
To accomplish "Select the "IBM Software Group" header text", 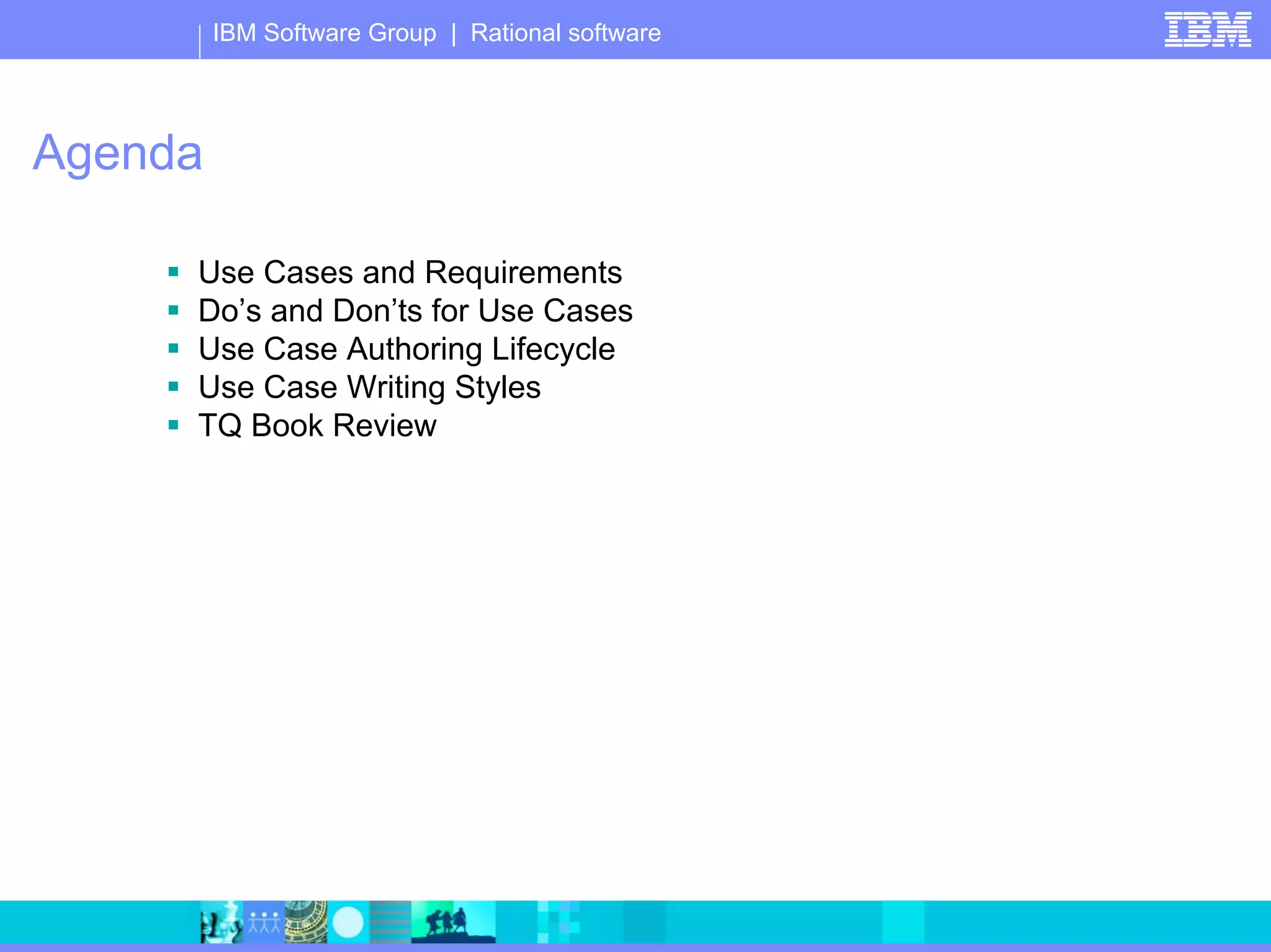I will click(x=324, y=33).
